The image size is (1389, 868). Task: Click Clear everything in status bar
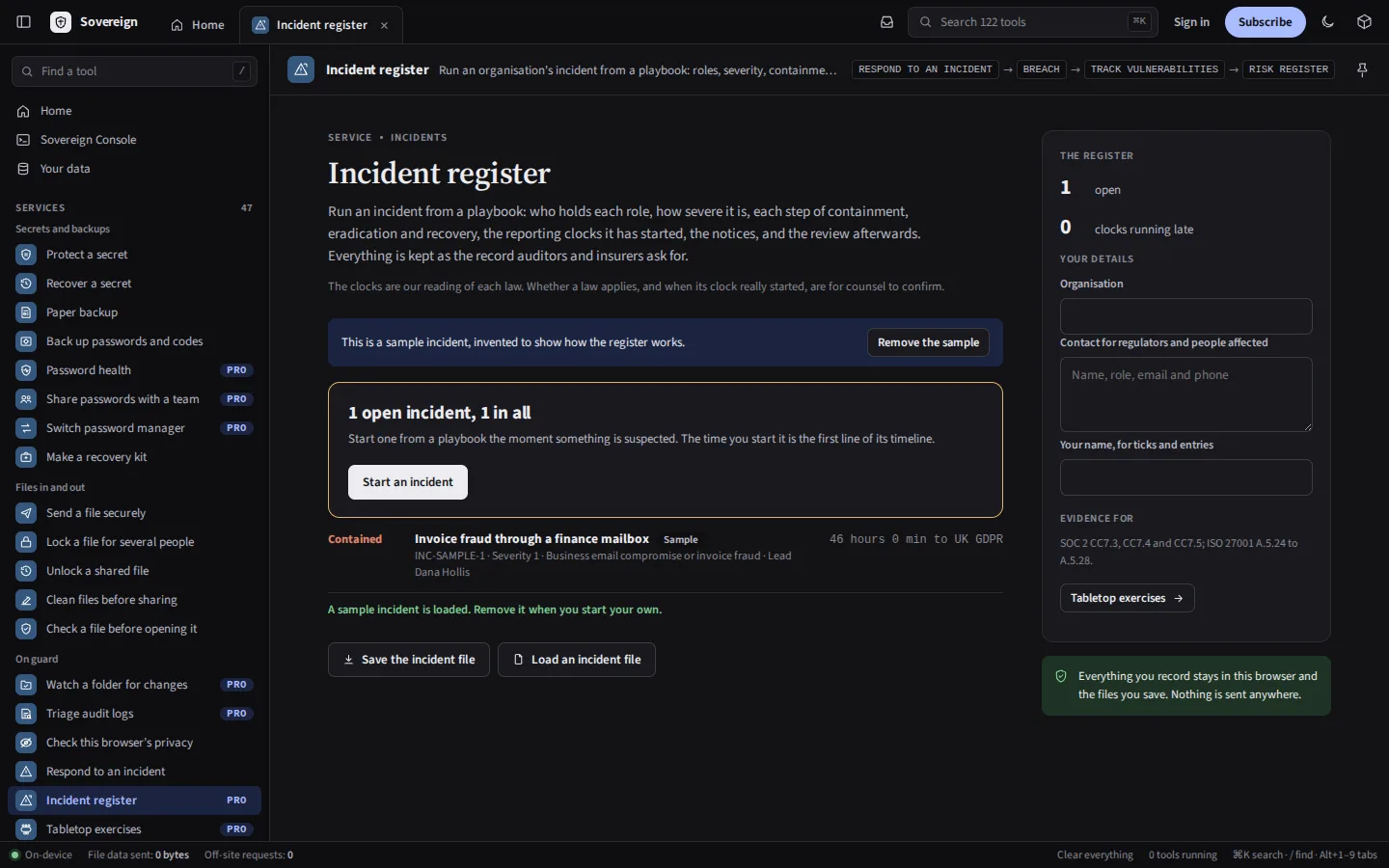tap(1095, 854)
